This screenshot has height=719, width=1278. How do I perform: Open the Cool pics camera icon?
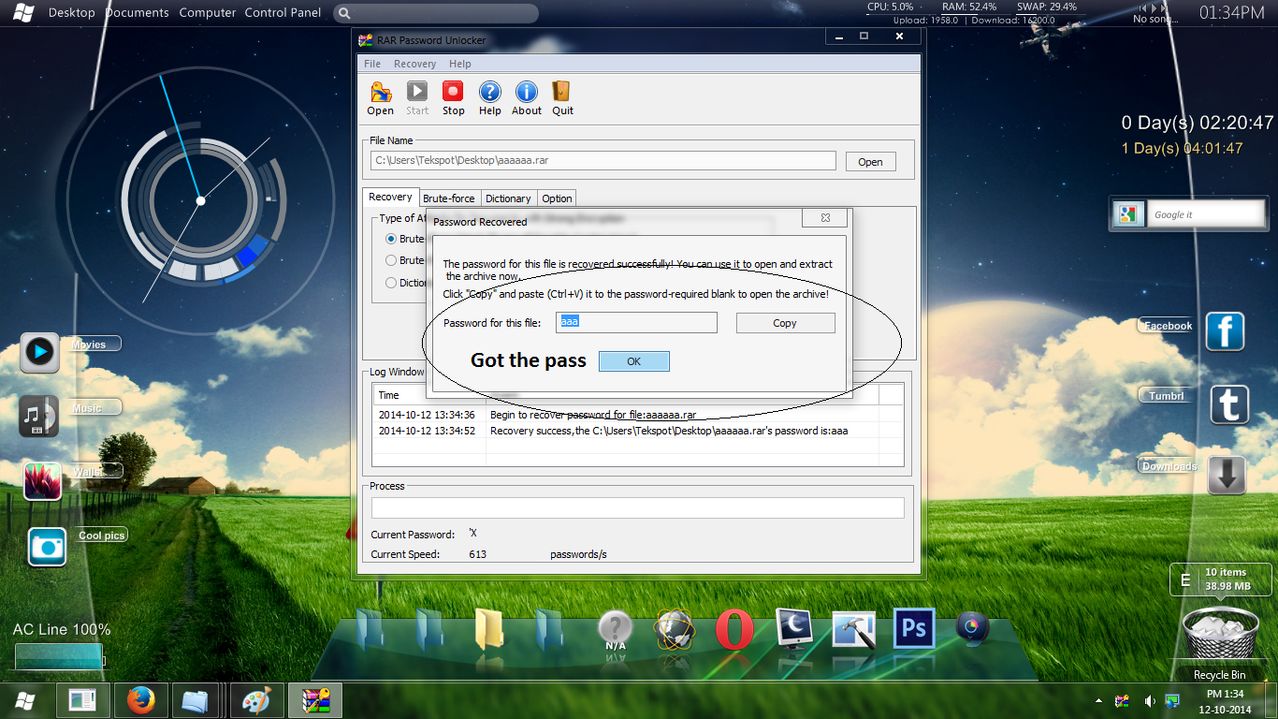47,547
